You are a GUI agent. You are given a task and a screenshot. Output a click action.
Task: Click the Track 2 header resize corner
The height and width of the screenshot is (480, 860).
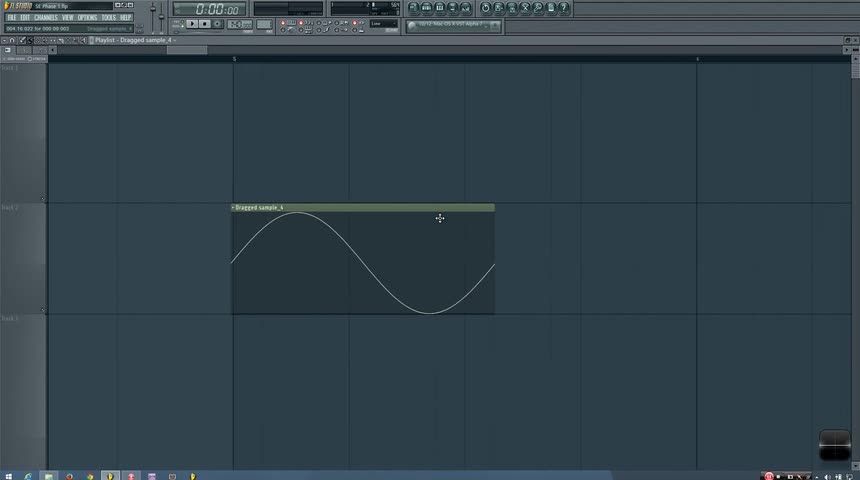tap(43, 309)
